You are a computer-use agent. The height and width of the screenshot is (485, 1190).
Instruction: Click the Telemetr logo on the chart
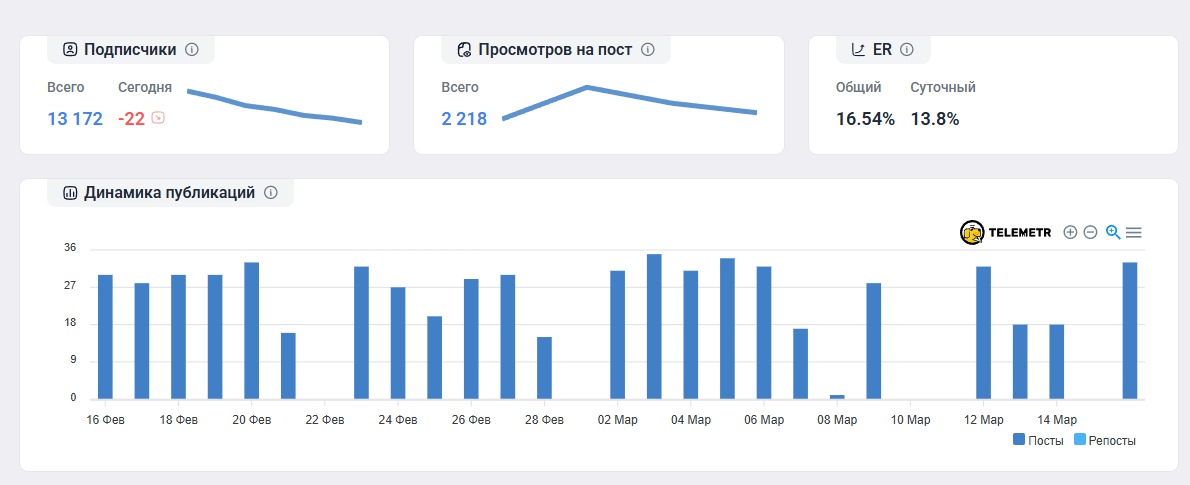click(1005, 232)
